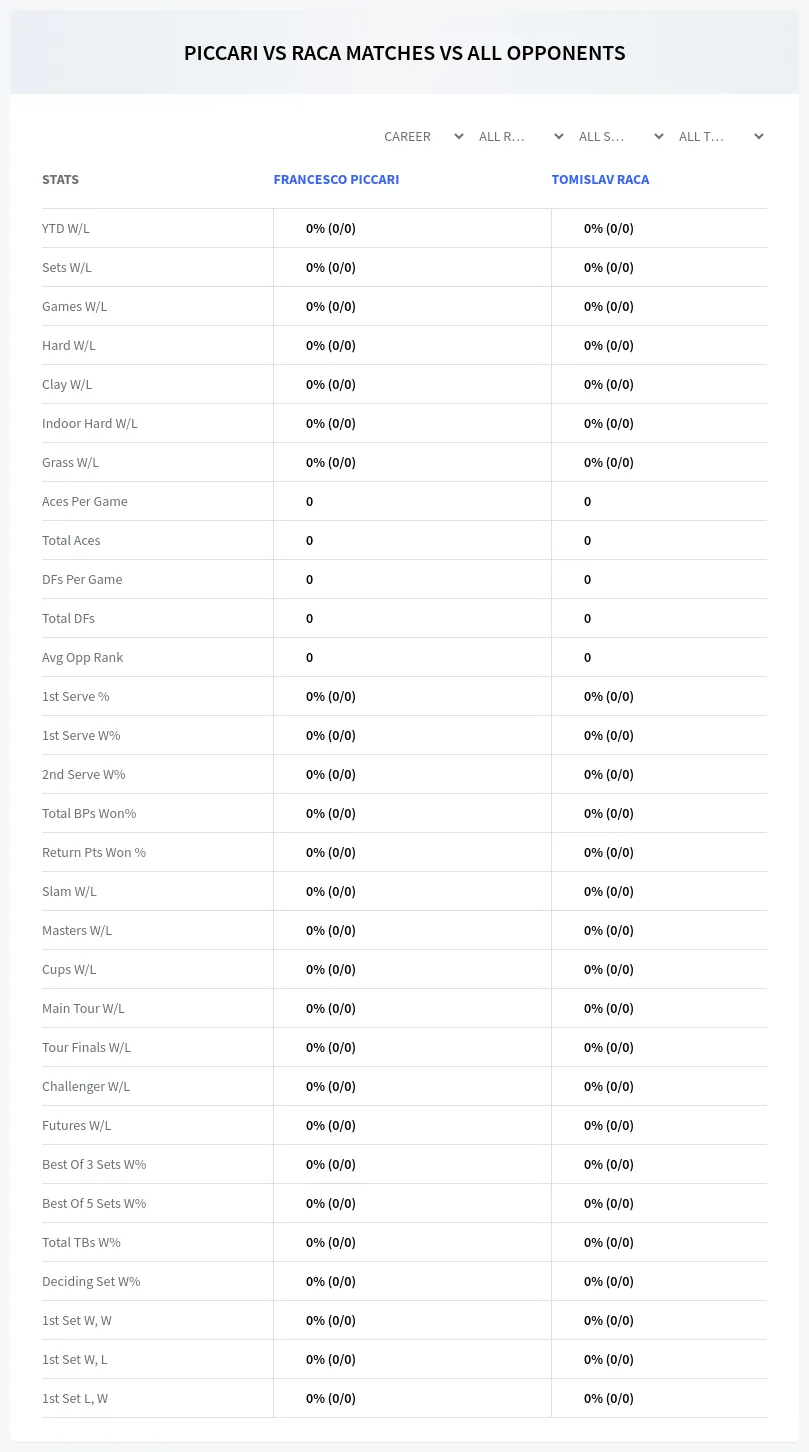The width and height of the screenshot is (809, 1452).
Task: Expand the ALL R… filter dropdown
Action: (521, 136)
